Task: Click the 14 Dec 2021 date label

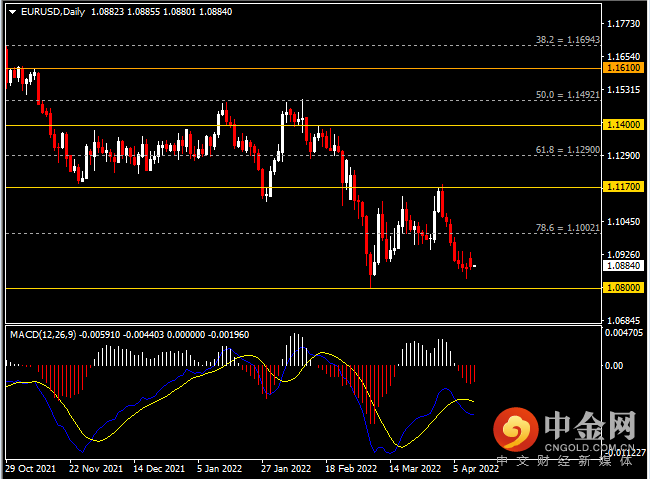Action: [159, 469]
